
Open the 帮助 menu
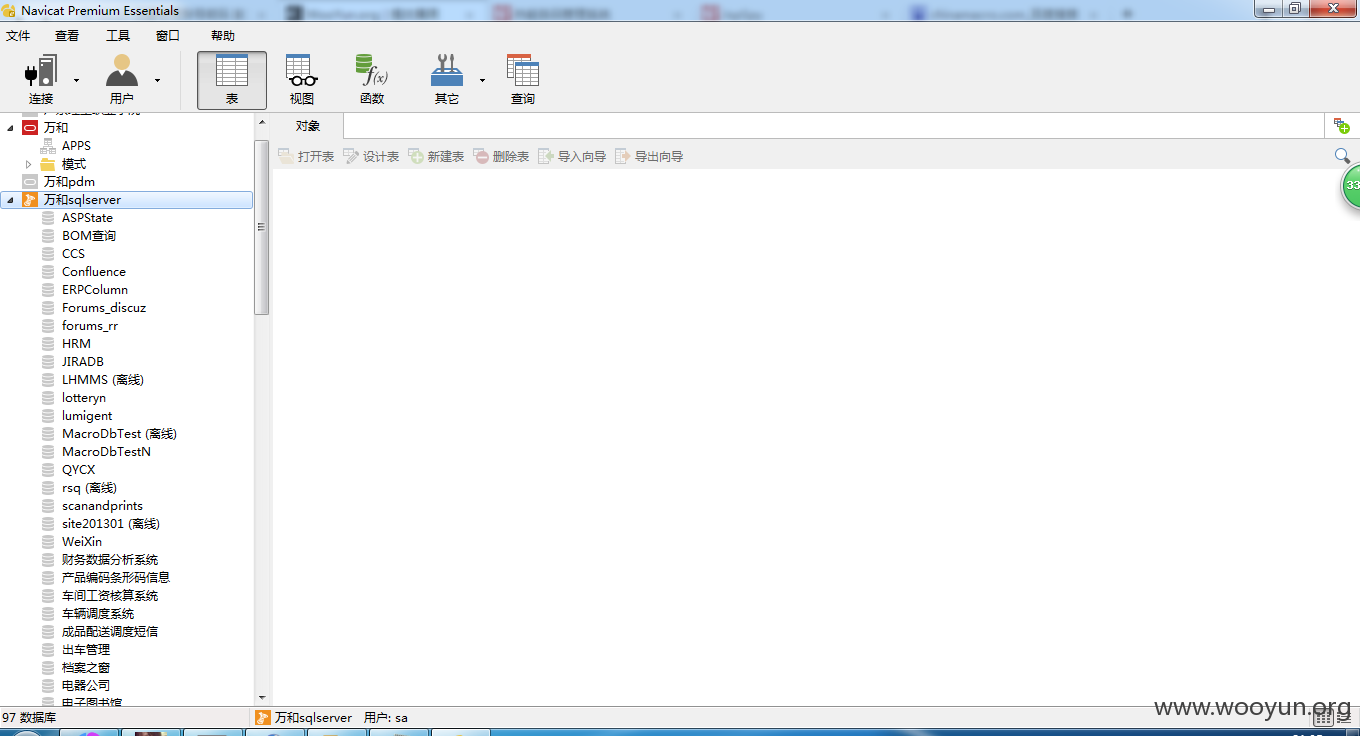[223, 36]
